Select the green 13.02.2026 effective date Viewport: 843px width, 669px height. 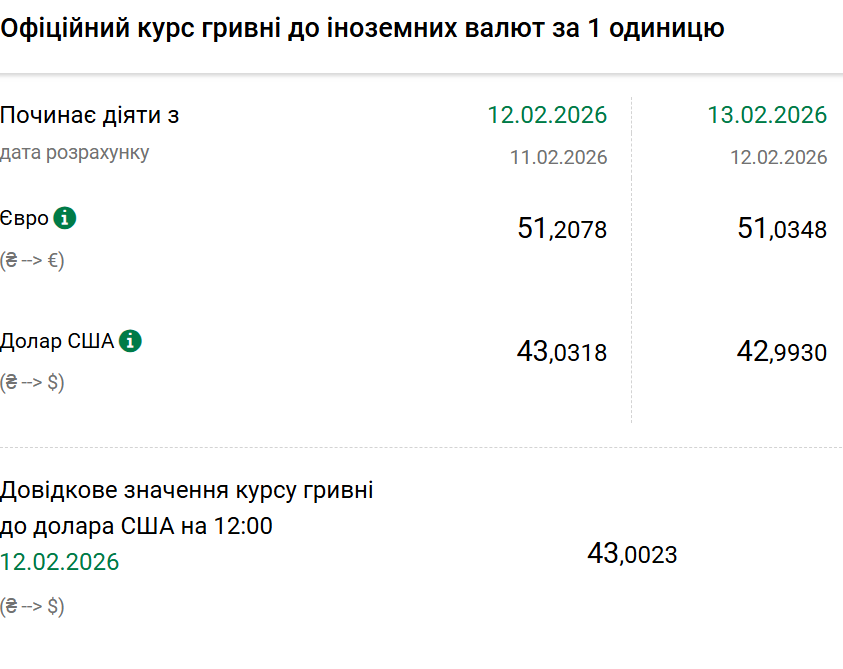point(767,115)
